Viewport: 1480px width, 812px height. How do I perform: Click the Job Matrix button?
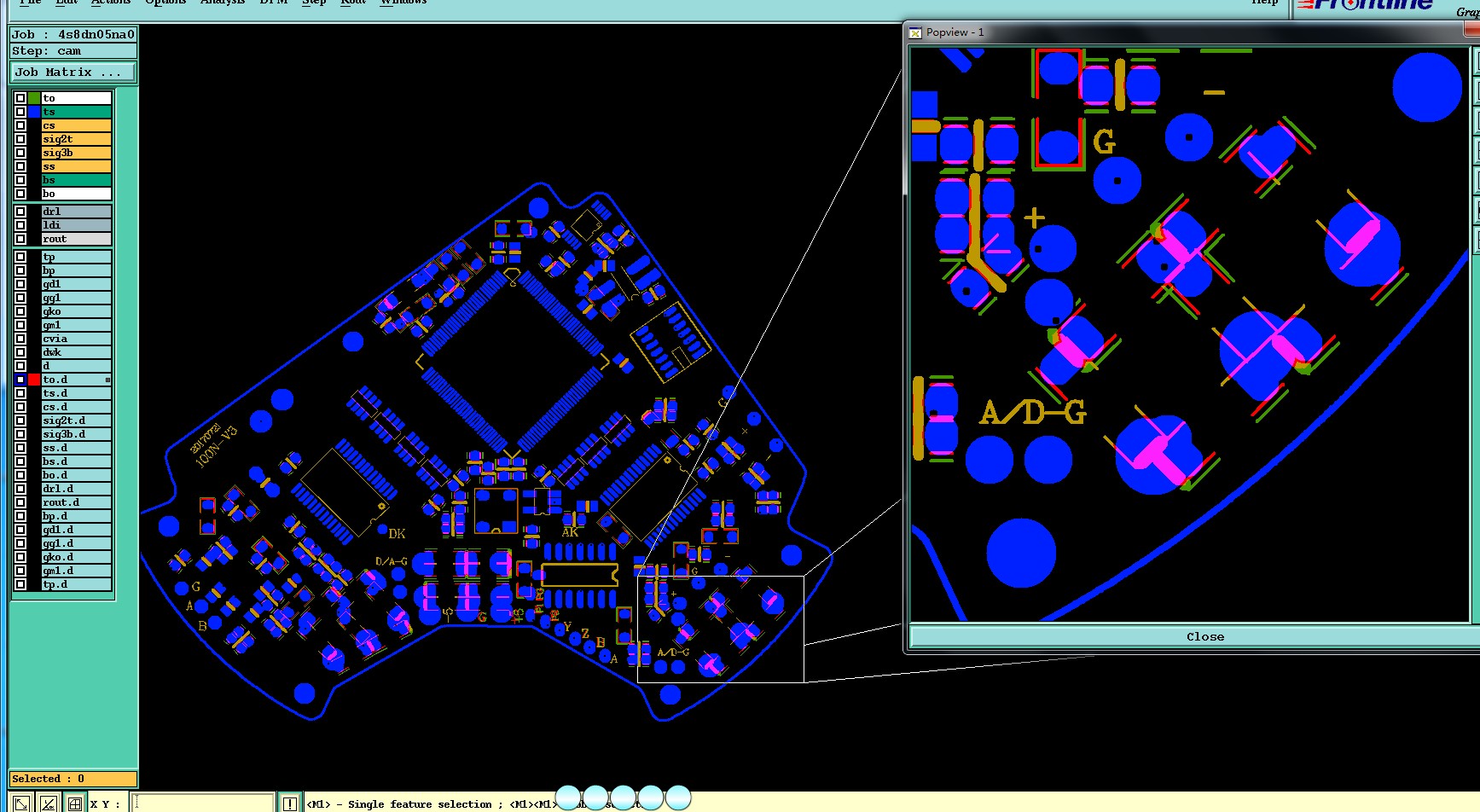point(73,72)
